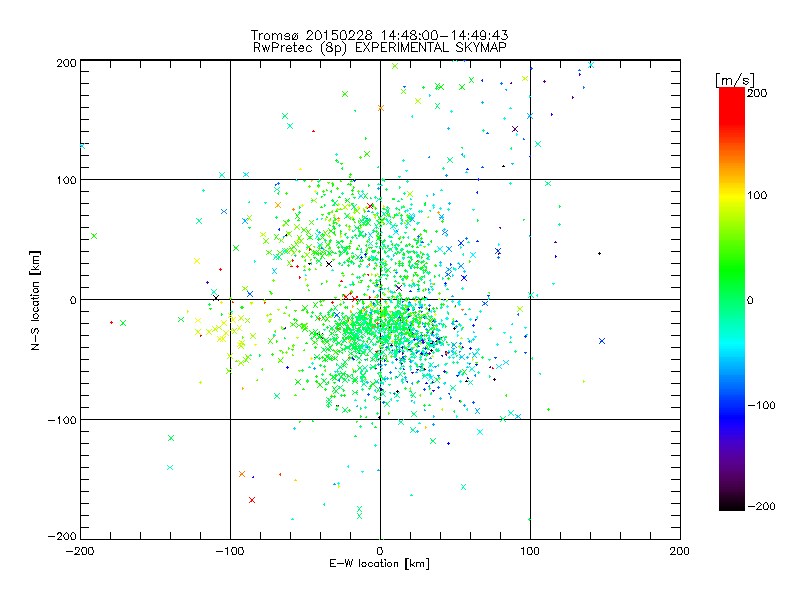The width and height of the screenshot is (800, 600).
Task: Click color bar tick label '0'
Action: pos(750,301)
